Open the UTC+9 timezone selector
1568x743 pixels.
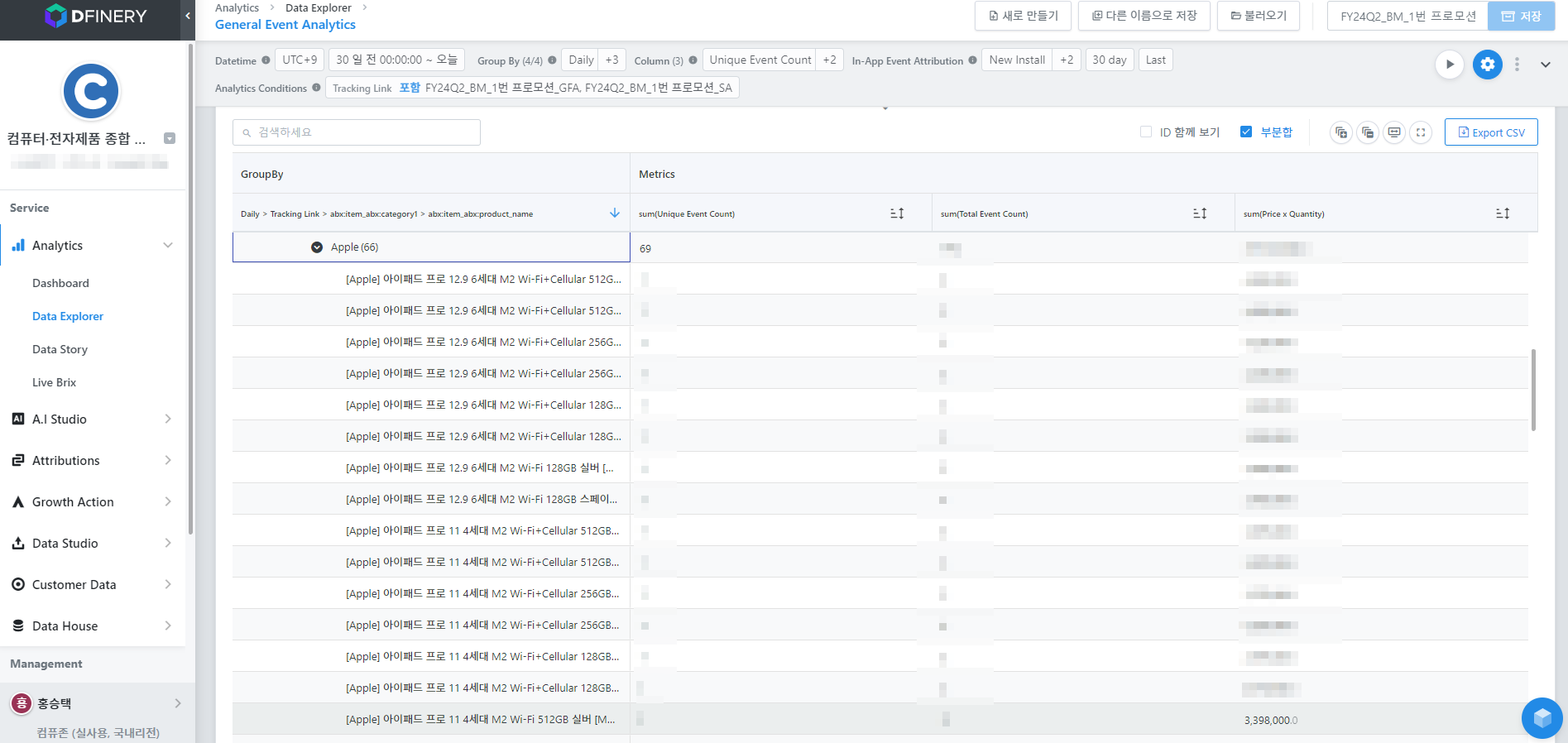(x=300, y=60)
